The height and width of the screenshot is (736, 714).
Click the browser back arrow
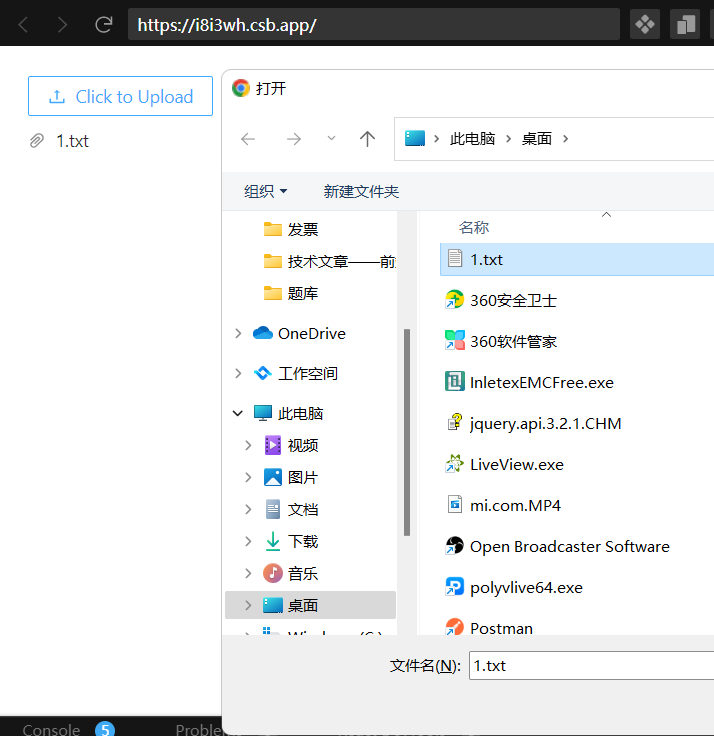pos(23,24)
